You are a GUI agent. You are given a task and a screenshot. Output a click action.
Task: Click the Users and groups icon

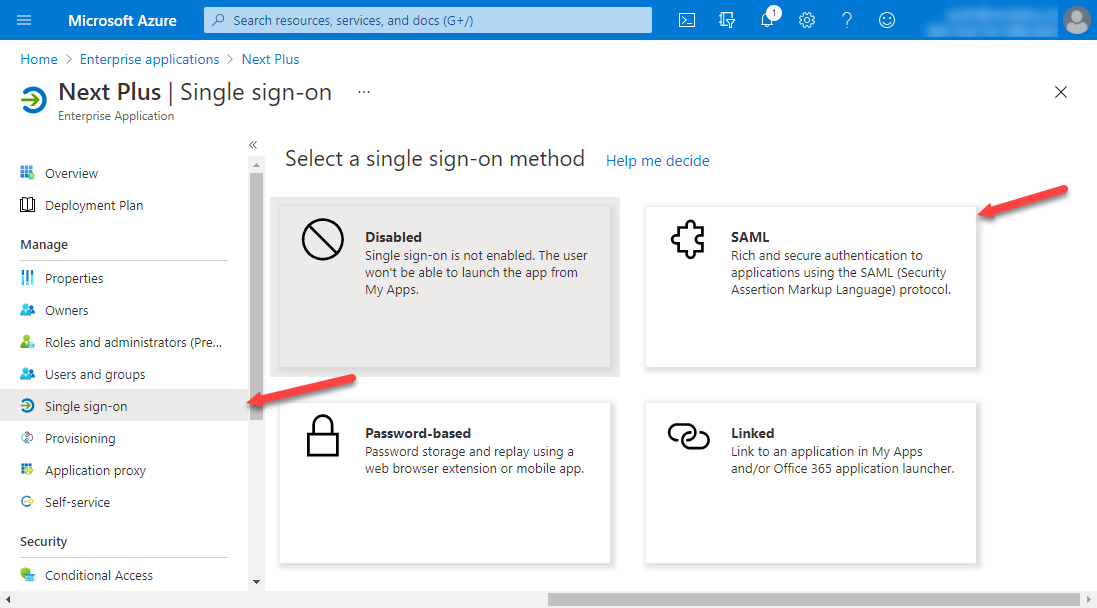[27, 374]
